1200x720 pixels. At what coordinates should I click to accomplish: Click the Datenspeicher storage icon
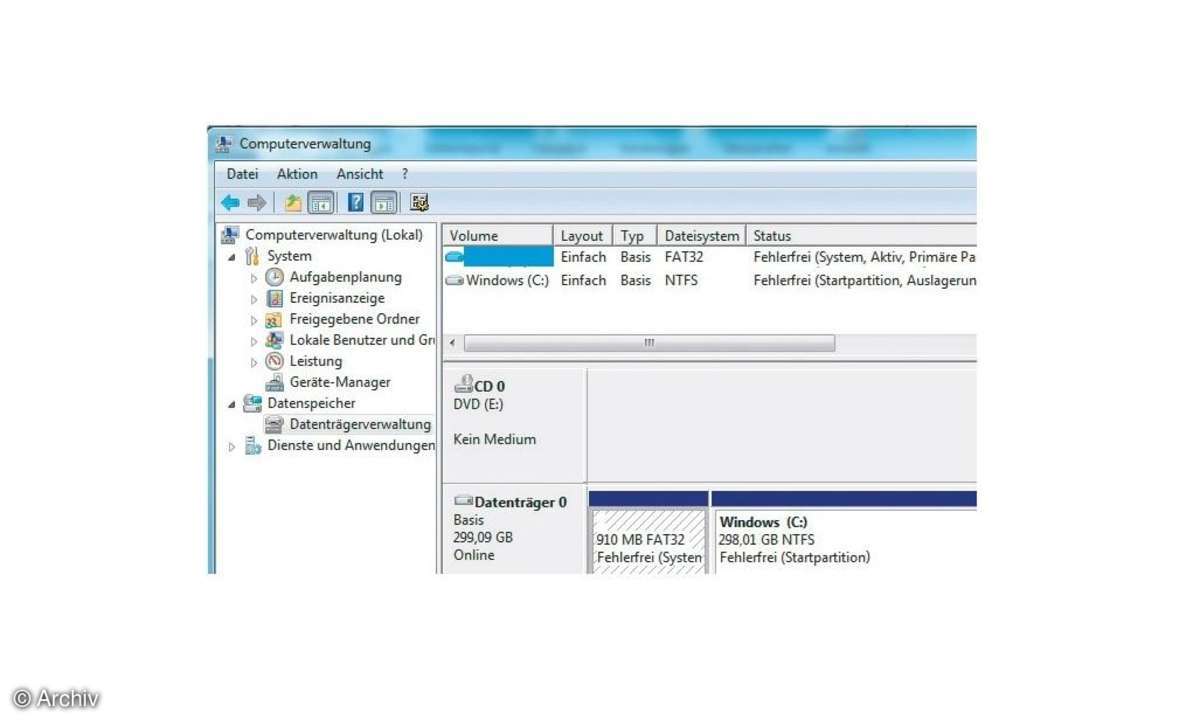tap(253, 404)
